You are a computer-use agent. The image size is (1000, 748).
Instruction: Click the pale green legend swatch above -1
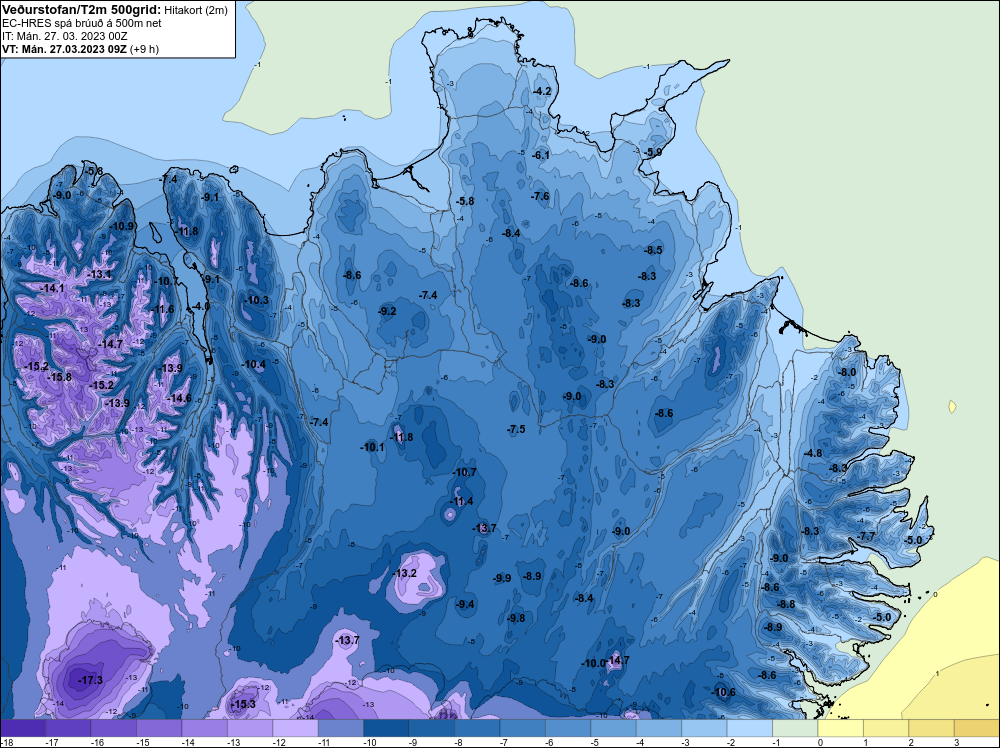pyautogui.click(x=795, y=728)
